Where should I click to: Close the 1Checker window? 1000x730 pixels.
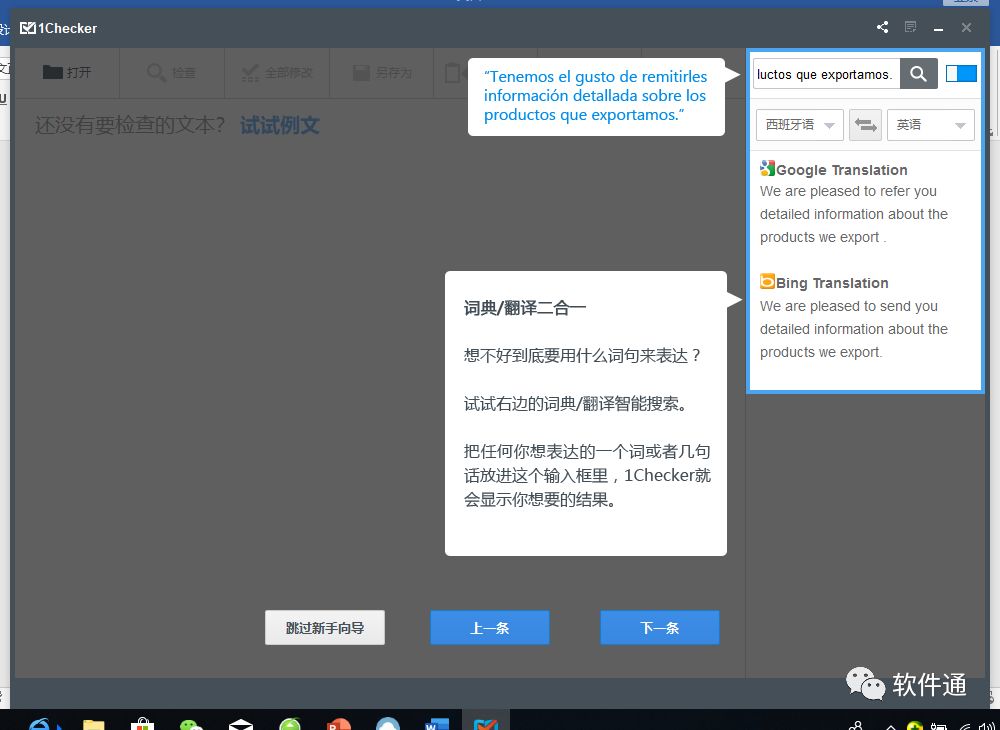coord(966,27)
